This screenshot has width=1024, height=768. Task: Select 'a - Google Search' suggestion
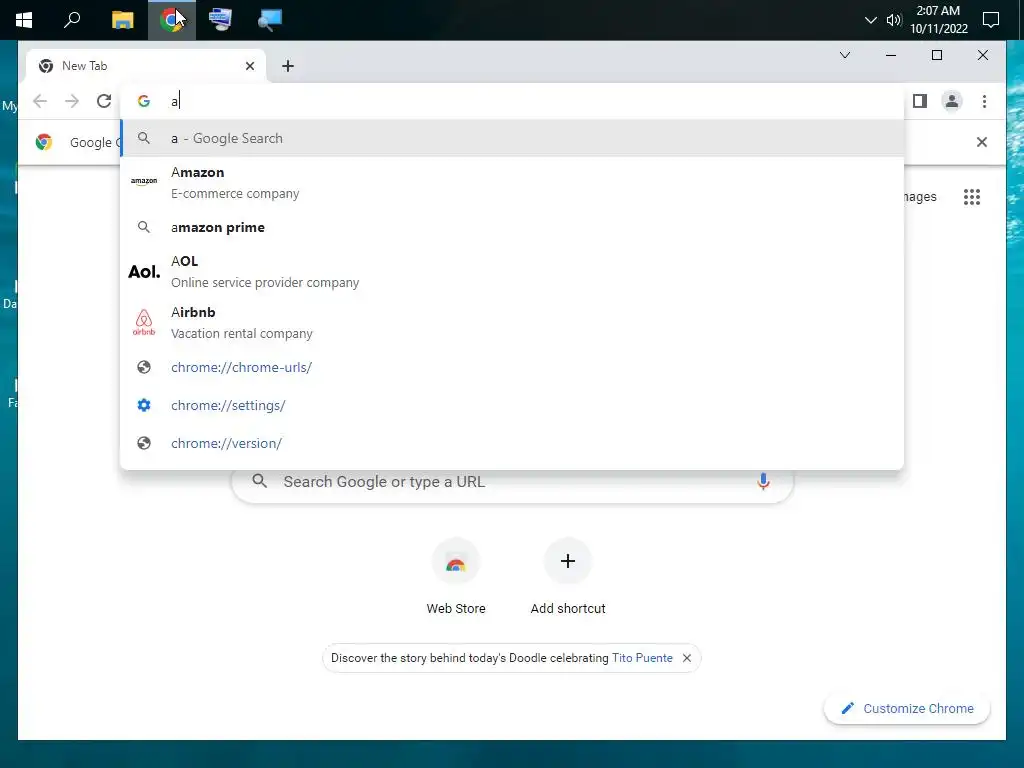(x=512, y=138)
